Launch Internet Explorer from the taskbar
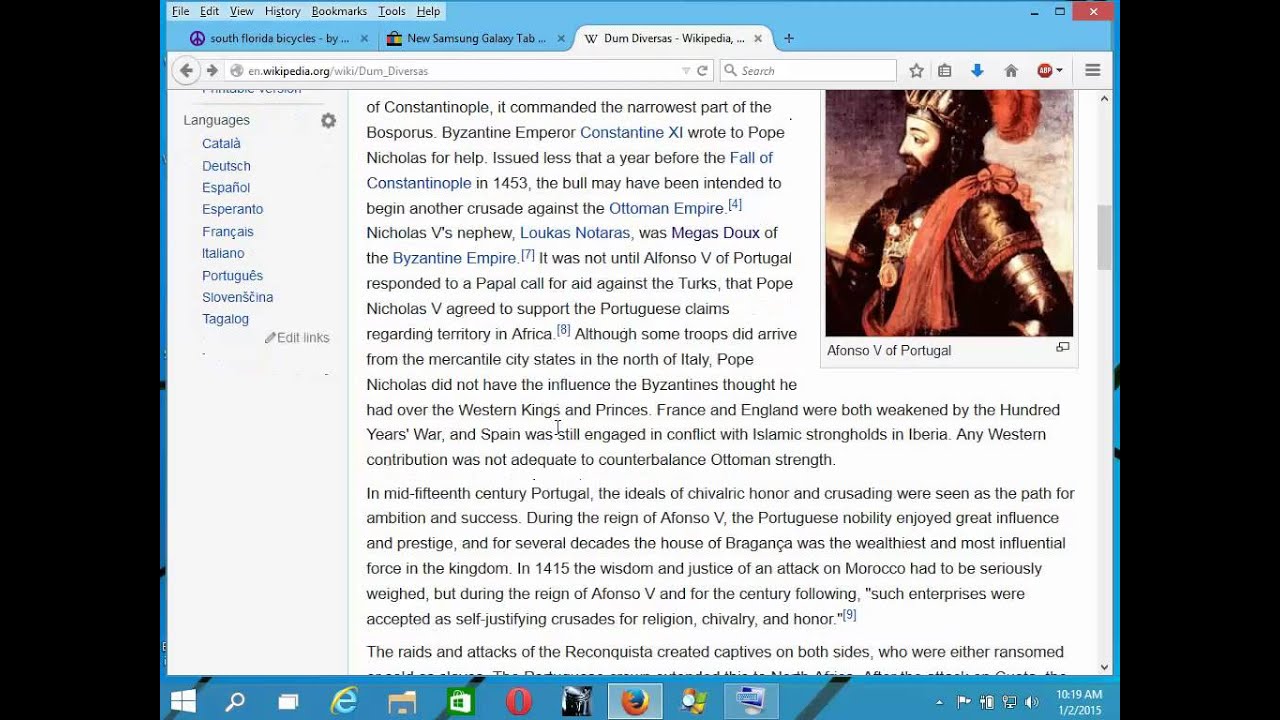Image resolution: width=1280 pixels, height=720 pixels. coord(344,701)
